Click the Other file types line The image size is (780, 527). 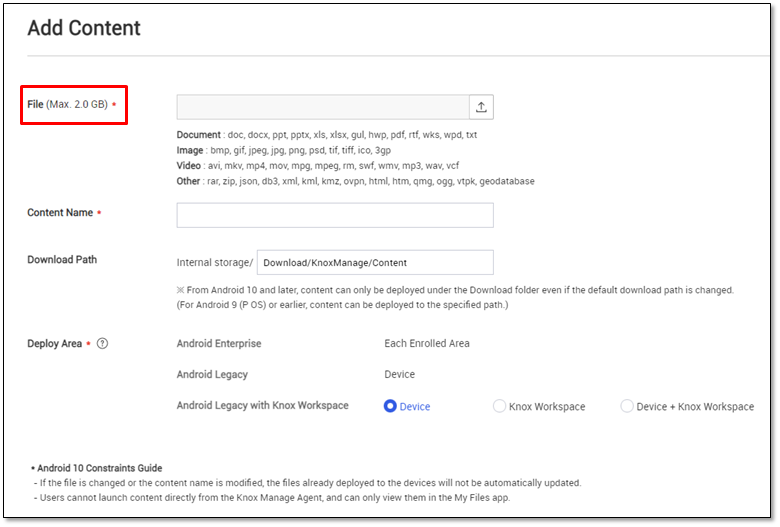point(356,181)
